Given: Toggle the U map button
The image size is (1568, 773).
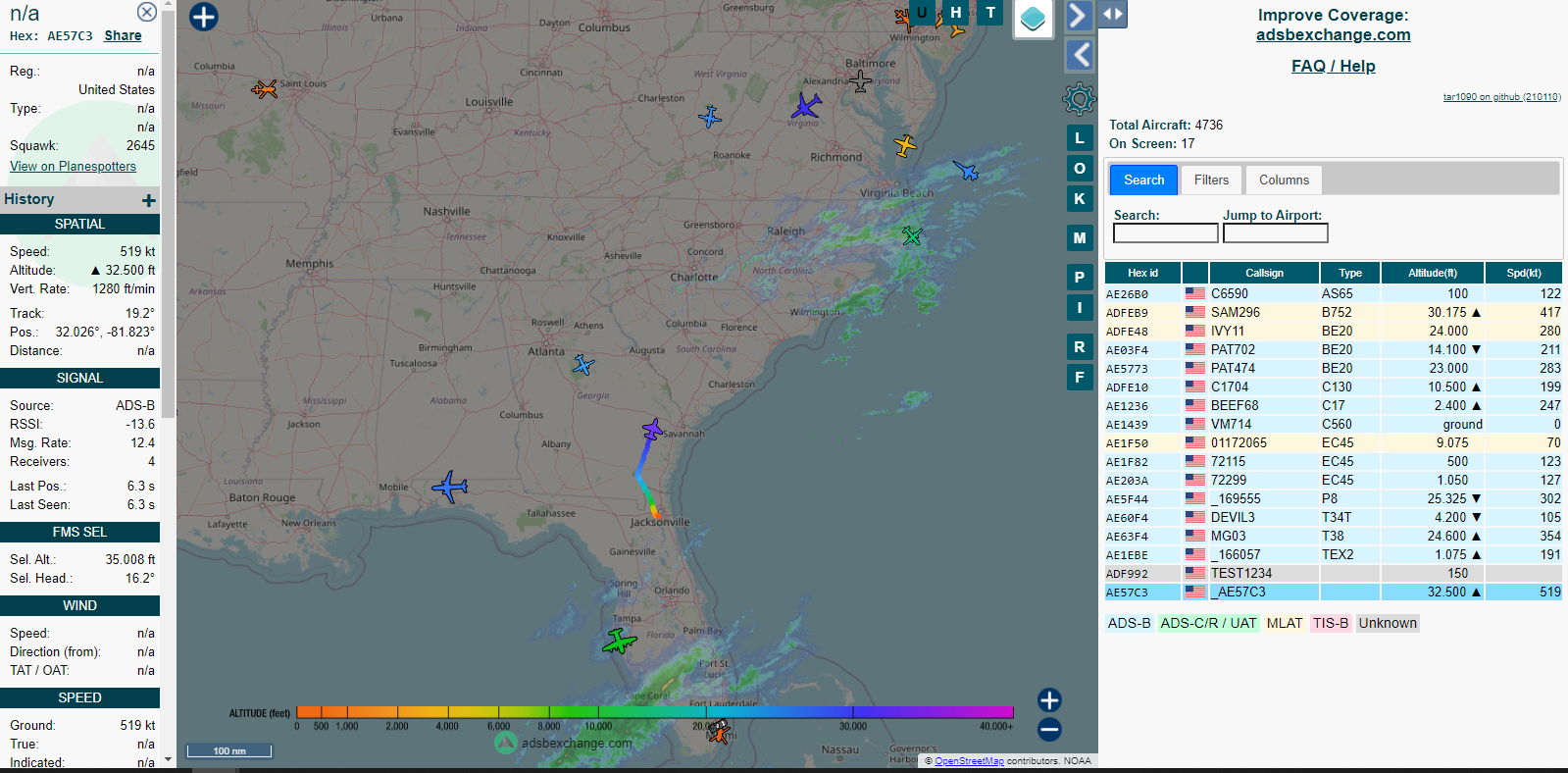Looking at the screenshot, I should click(922, 12).
